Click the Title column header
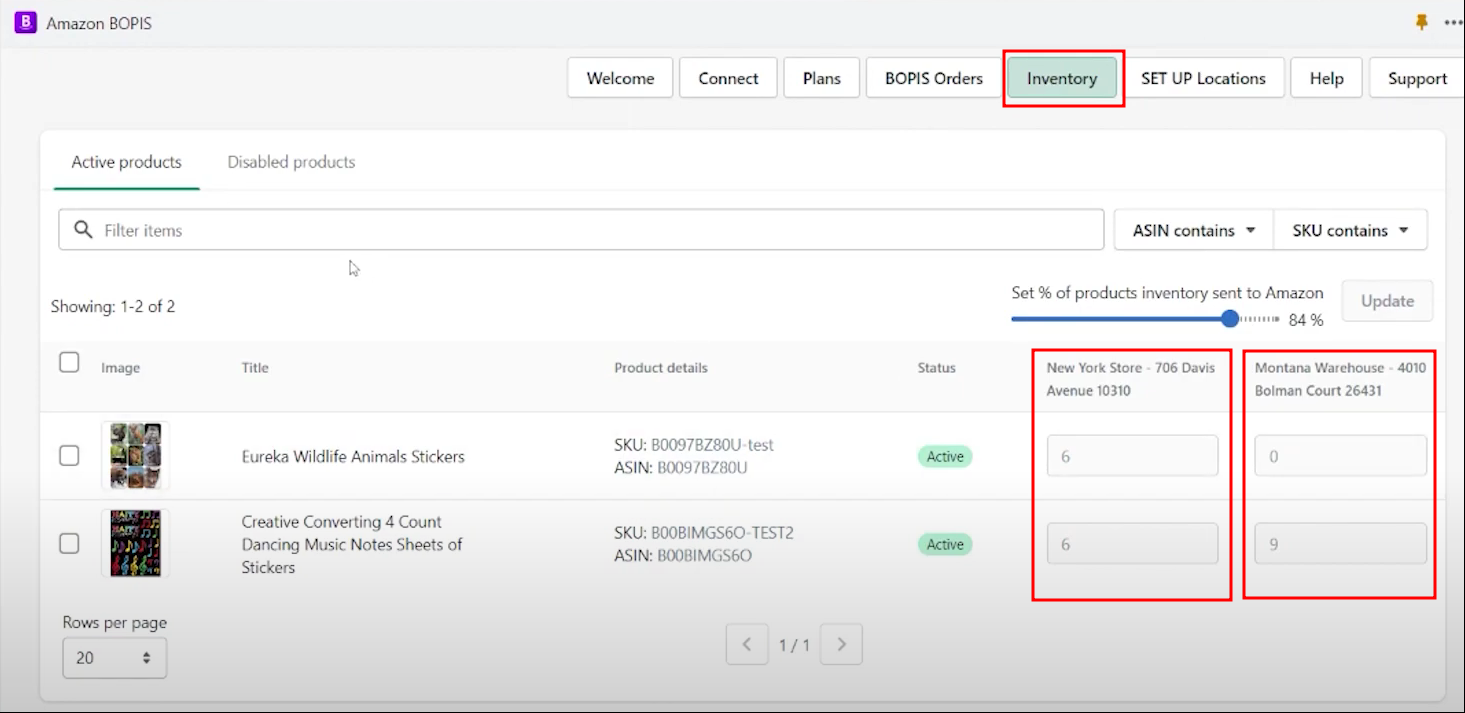 (255, 368)
